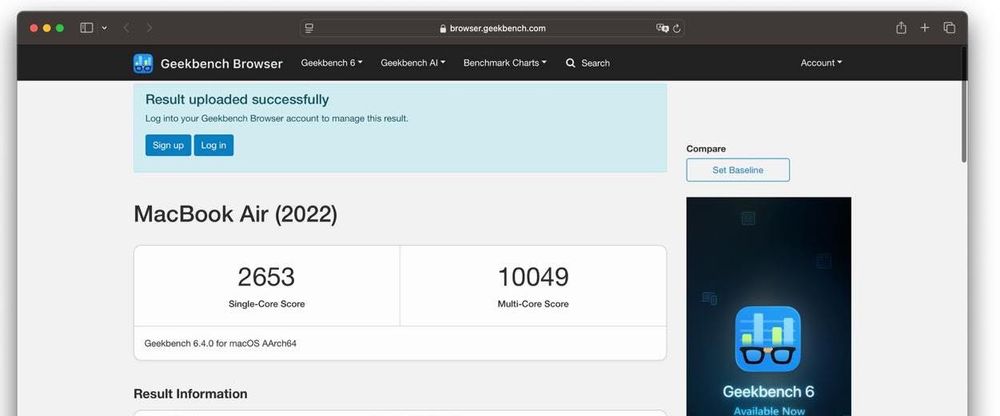Click the green fullscreen window button
1000x416 pixels.
click(x=60, y=28)
